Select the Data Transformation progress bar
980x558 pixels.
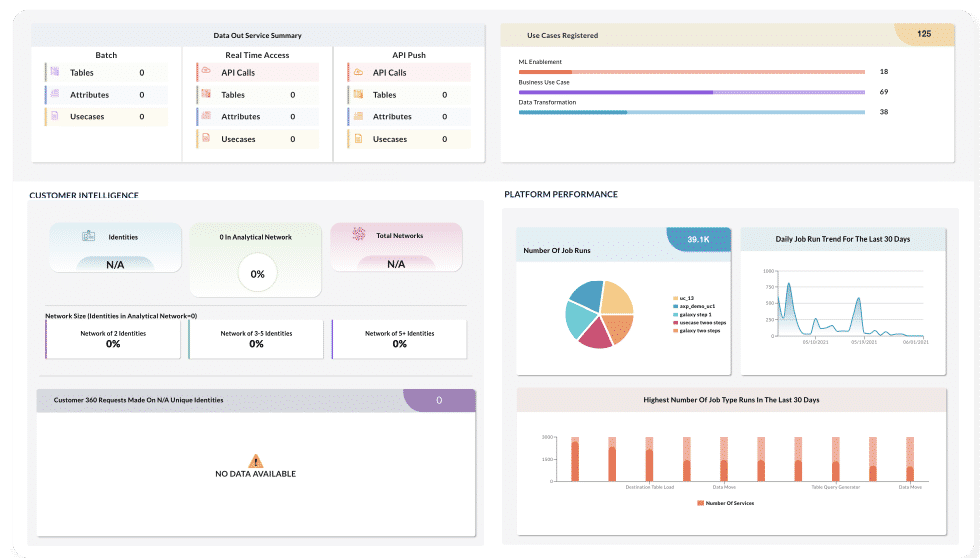691,112
